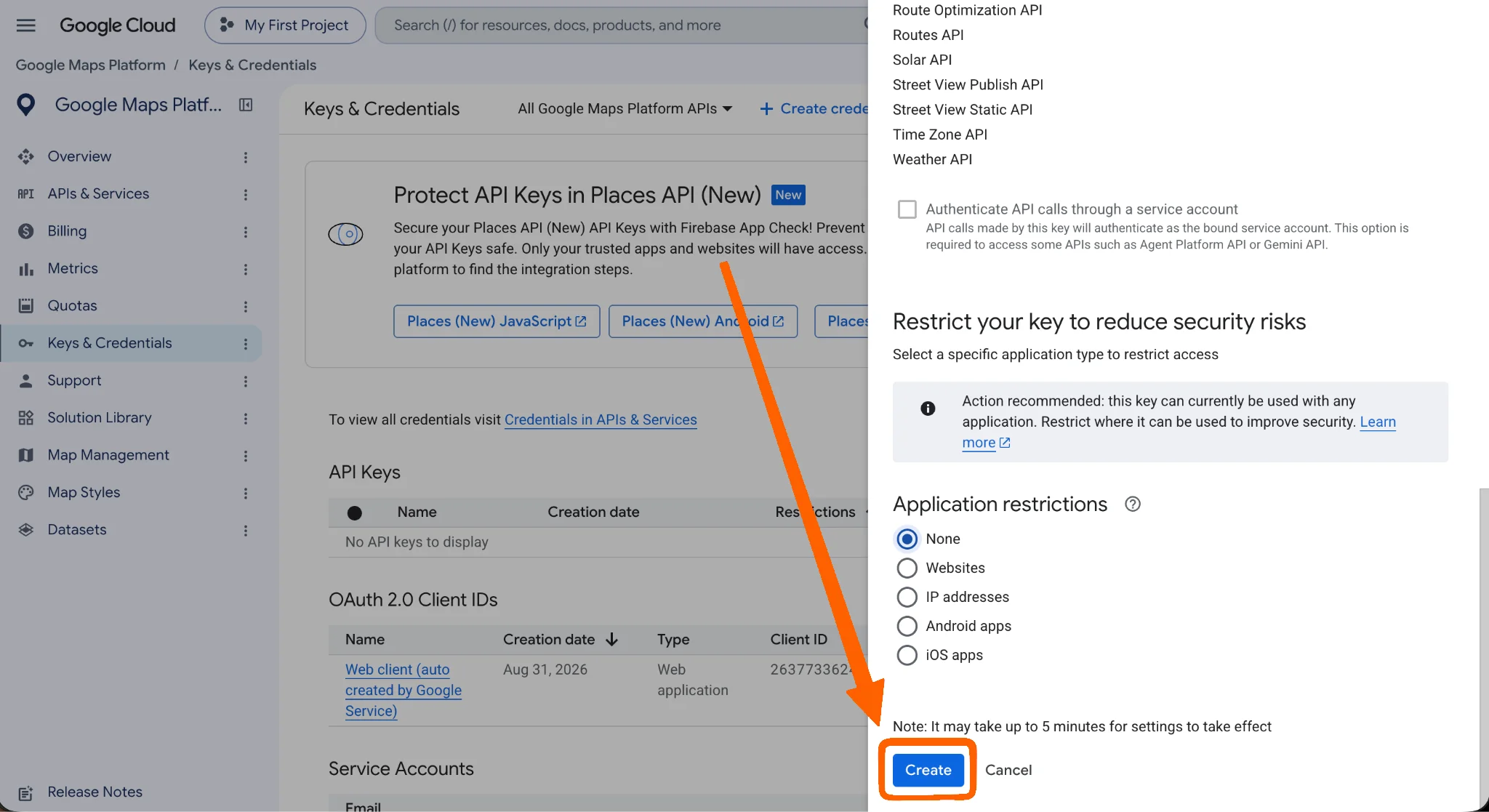Viewport: 1489px width, 812px height.
Task: Click Solar API in the list
Action: click(x=922, y=60)
